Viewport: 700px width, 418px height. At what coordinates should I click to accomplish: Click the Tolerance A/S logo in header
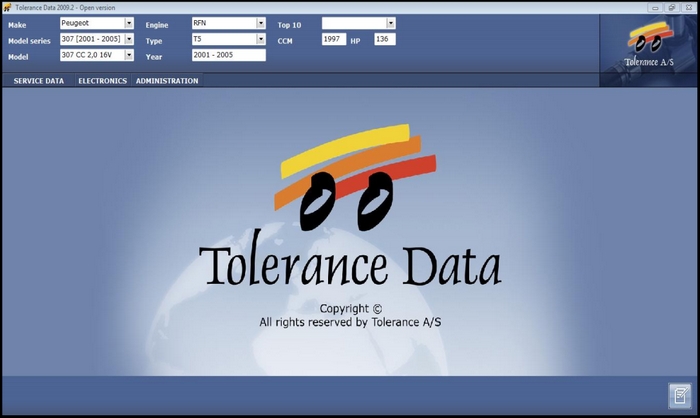pyautogui.click(x=650, y=45)
